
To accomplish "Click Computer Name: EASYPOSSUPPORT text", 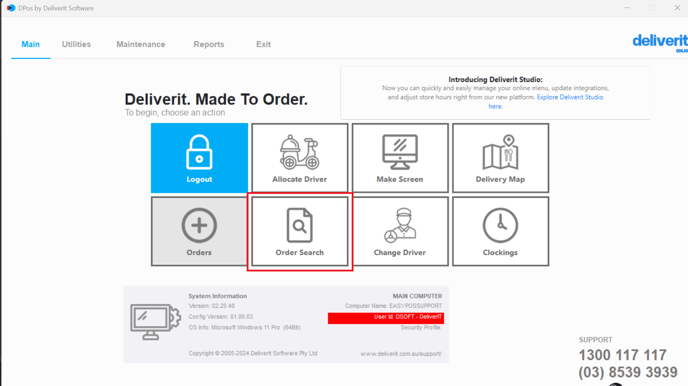I will coord(393,306).
